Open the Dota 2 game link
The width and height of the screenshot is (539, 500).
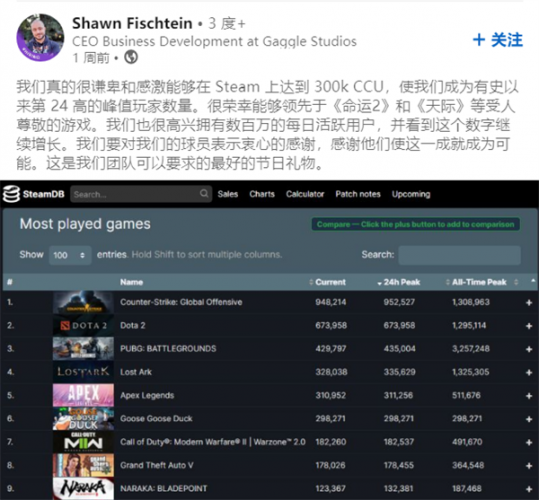(133, 325)
